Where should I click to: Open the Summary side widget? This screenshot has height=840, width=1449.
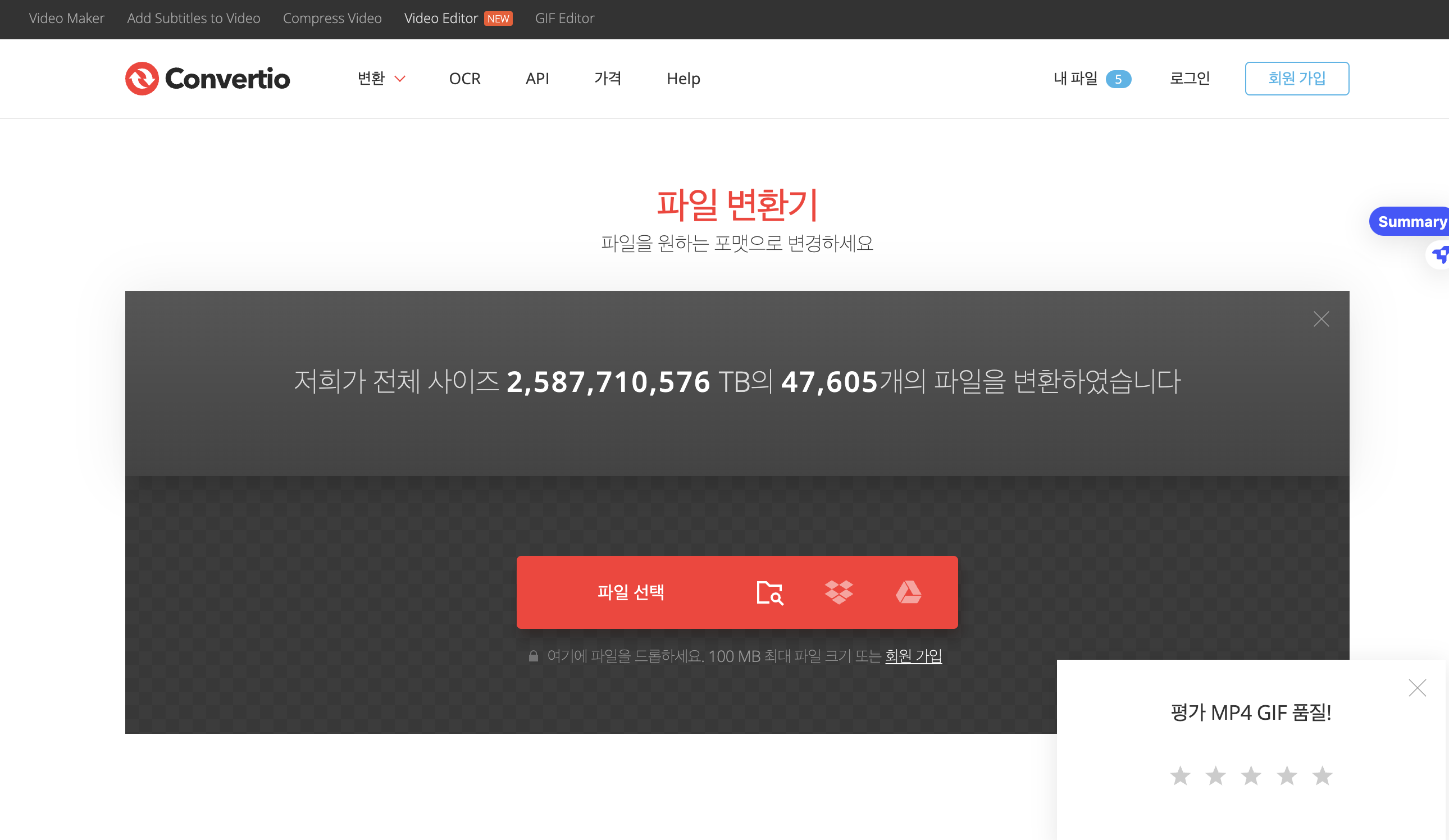tap(1411, 221)
